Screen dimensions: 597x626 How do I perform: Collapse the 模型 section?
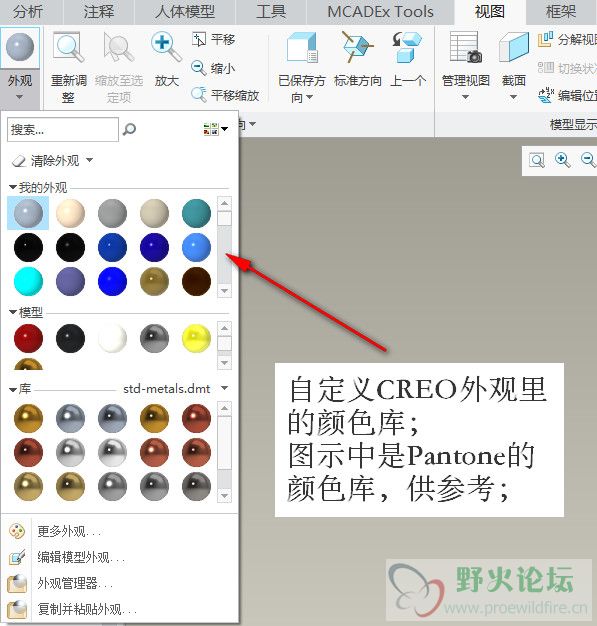[13, 312]
